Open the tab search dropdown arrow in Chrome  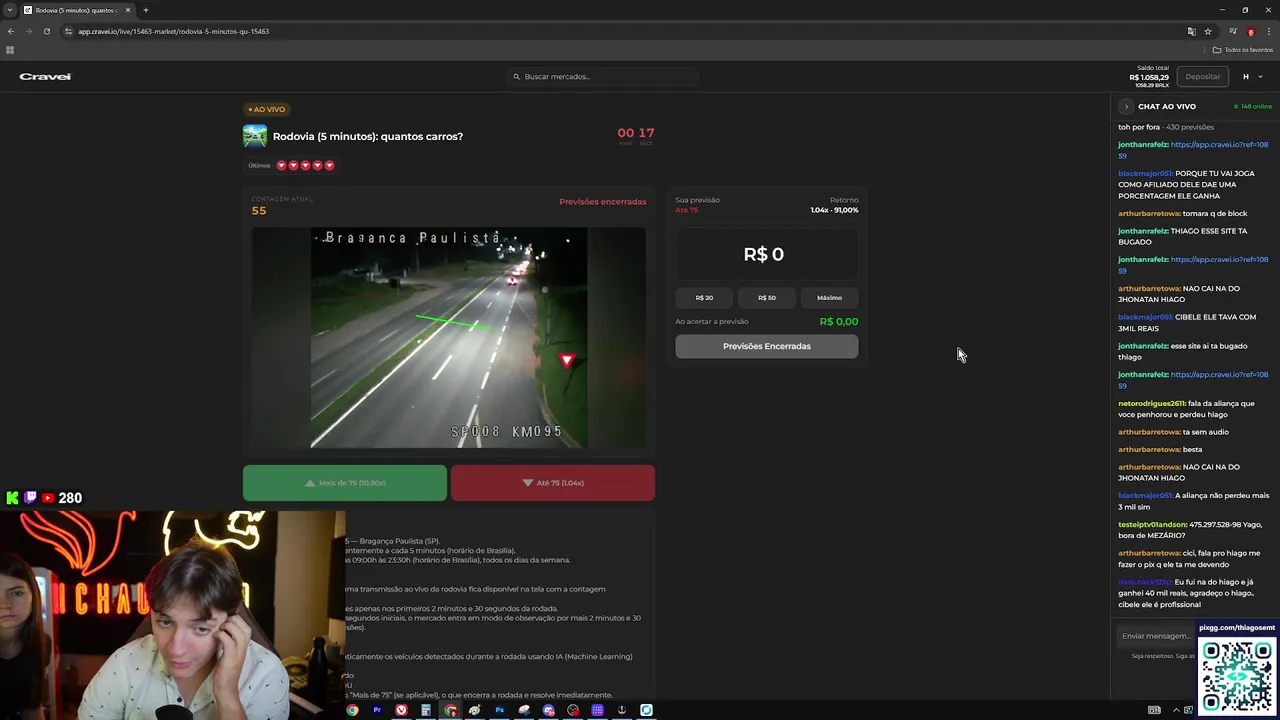(x=10, y=10)
